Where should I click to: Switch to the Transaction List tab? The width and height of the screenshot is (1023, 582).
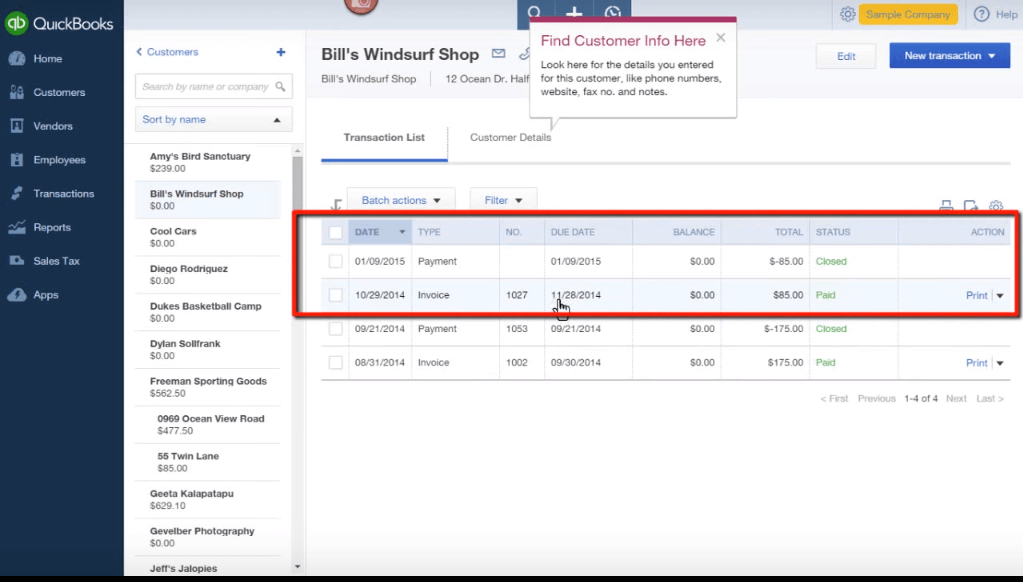click(x=384, y=138)
